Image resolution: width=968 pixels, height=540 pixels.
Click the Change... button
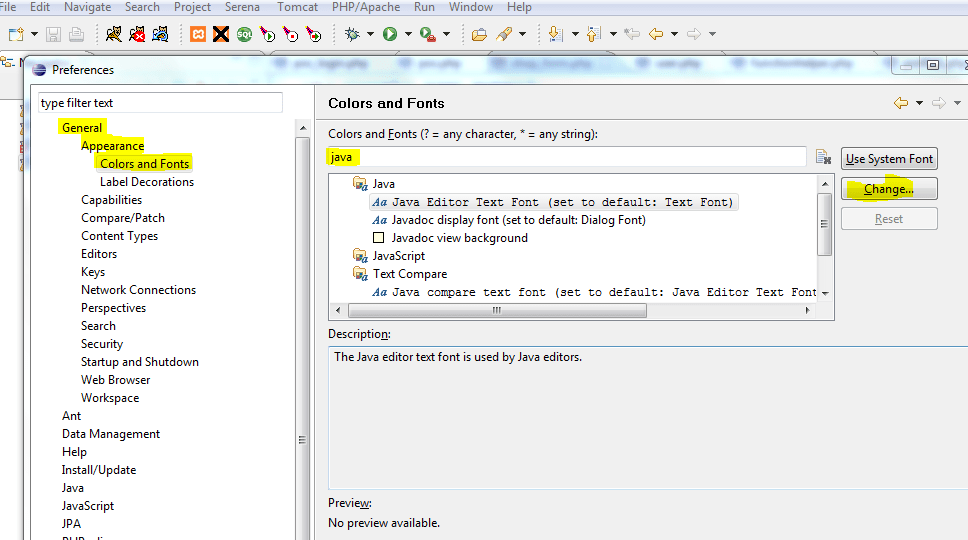coord(889,189)
